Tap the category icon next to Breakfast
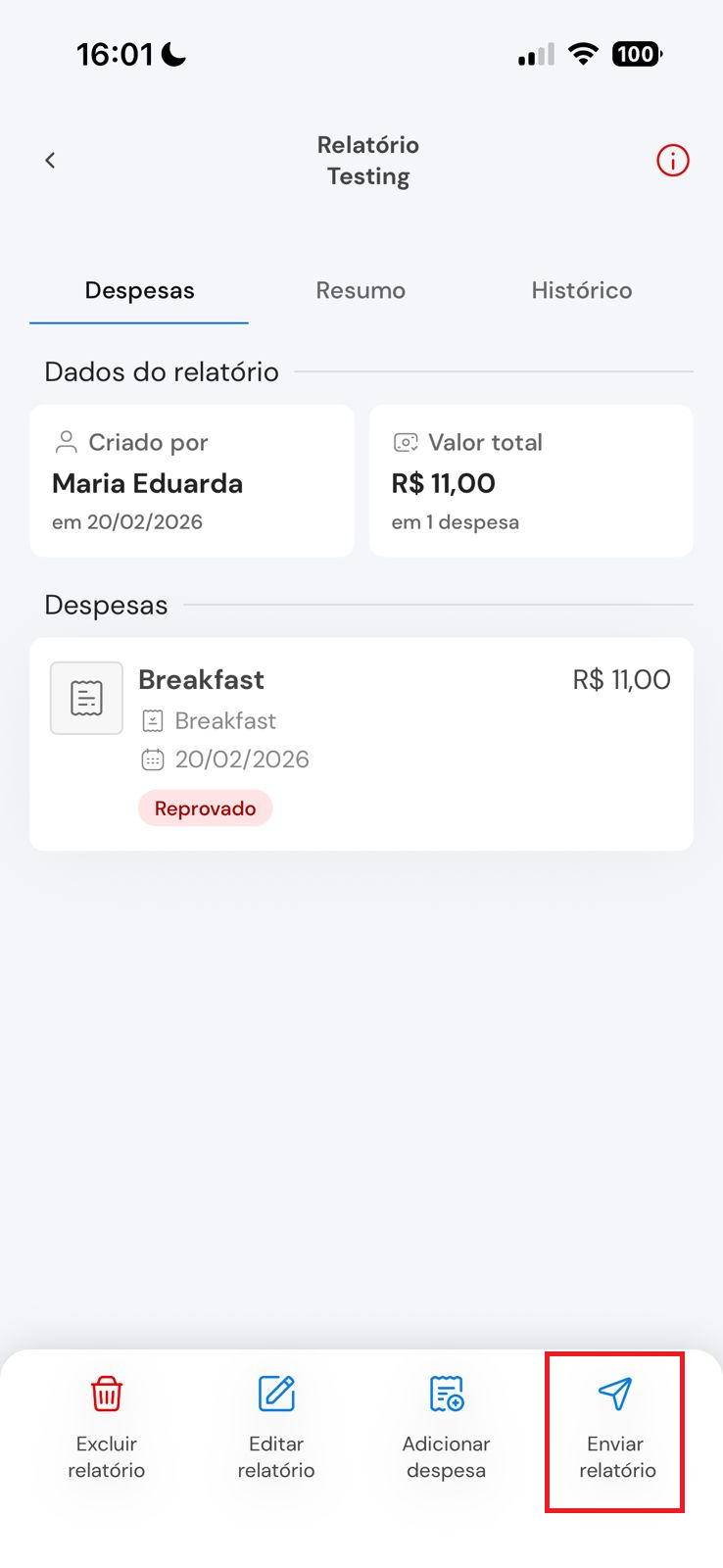 click(x=153, y=721)
